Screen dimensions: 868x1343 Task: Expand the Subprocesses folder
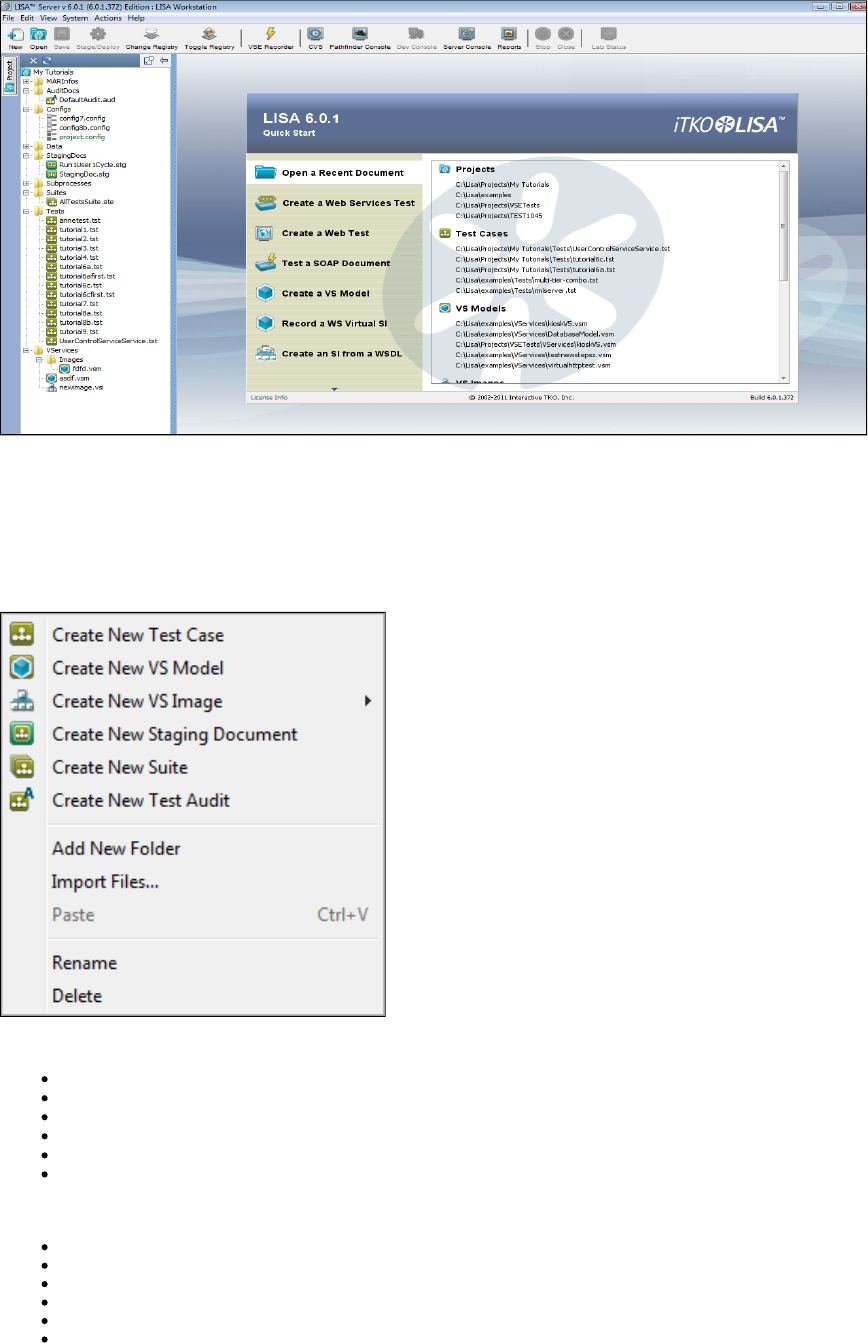pos(25,183)
